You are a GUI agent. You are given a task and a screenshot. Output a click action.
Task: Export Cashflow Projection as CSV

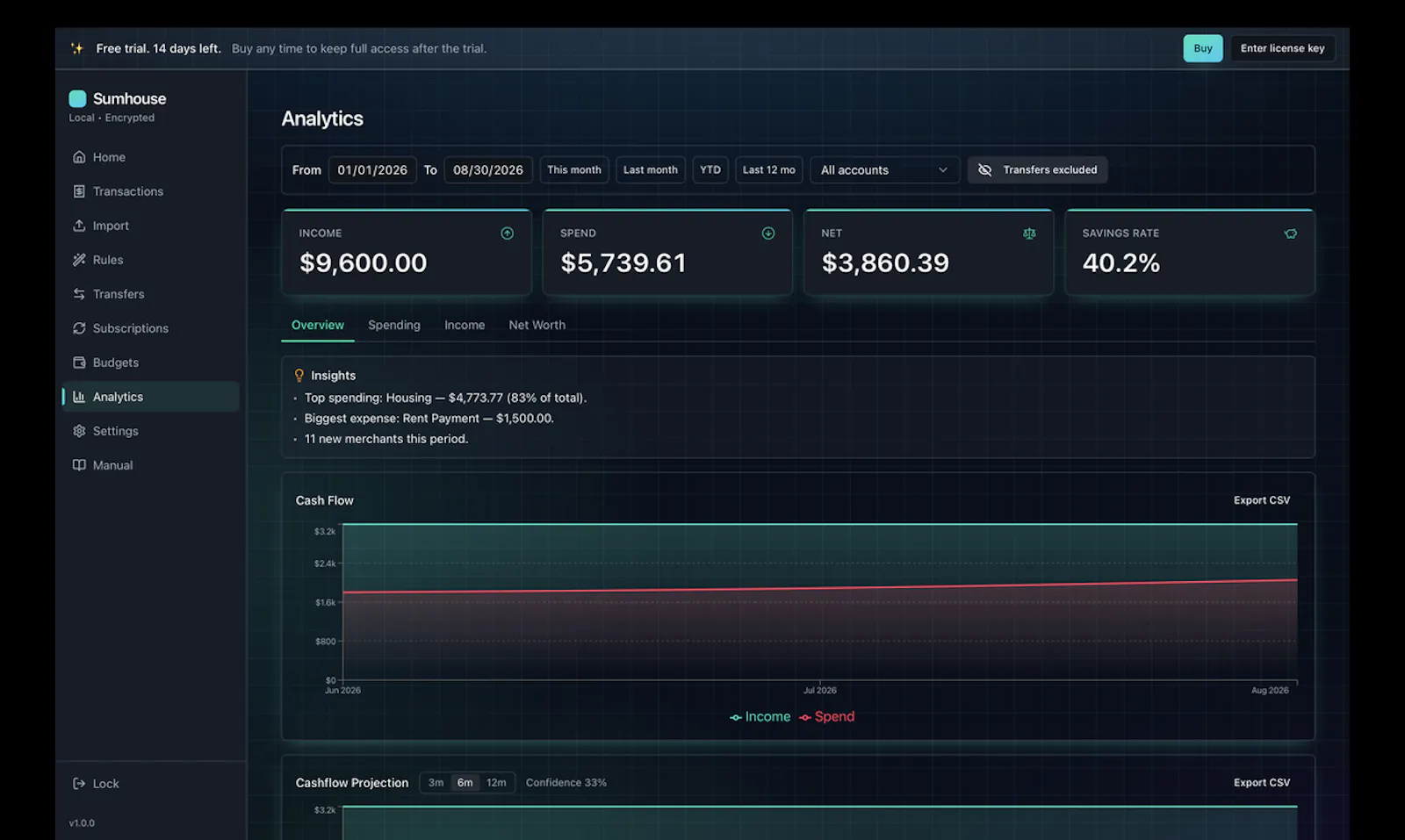coord(1262,783)
